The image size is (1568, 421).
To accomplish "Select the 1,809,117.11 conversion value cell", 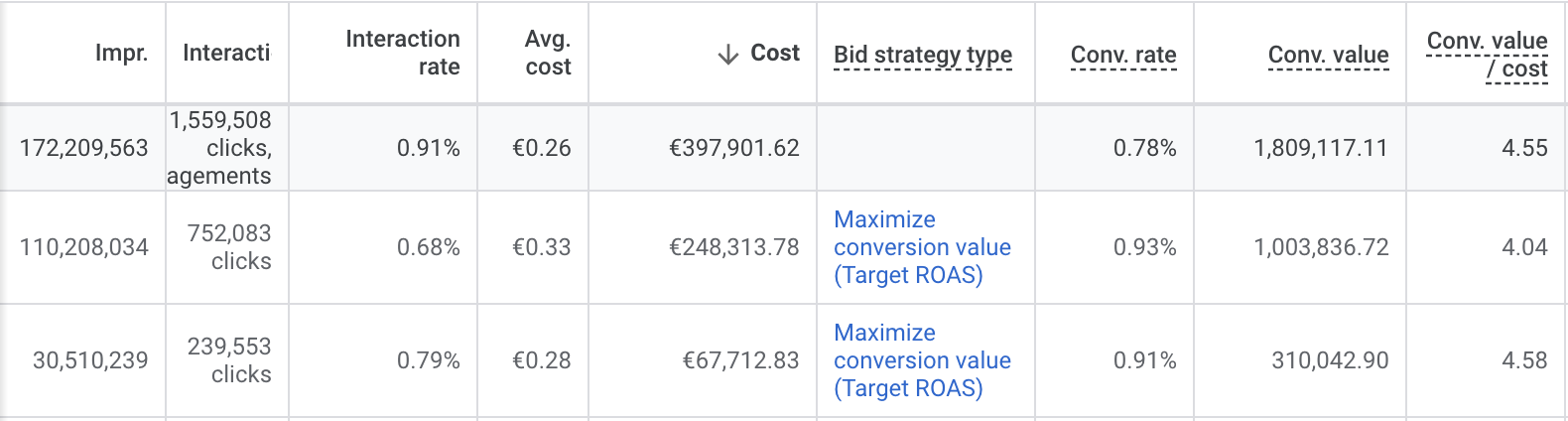I will (1320, 148).
